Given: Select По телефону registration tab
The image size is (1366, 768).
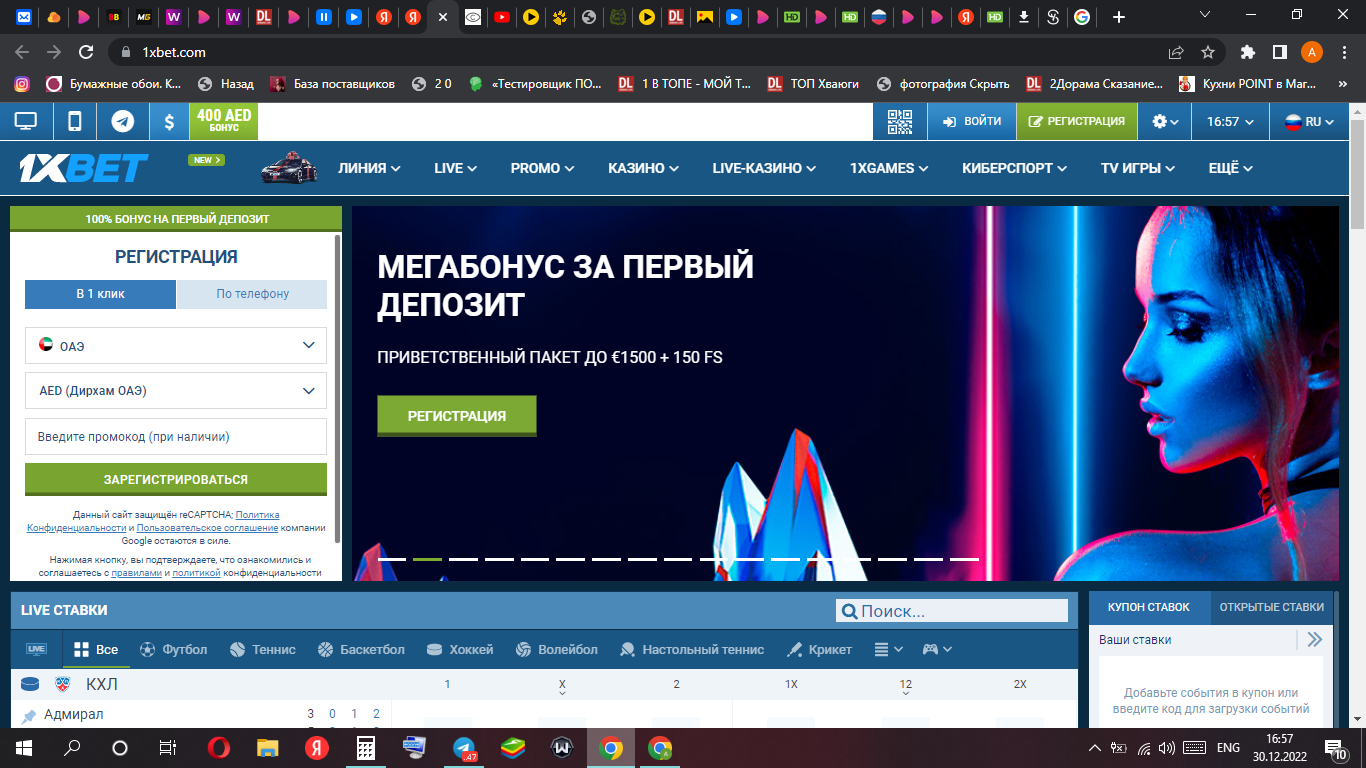Looking at the screenshot, I should [252, 294].
